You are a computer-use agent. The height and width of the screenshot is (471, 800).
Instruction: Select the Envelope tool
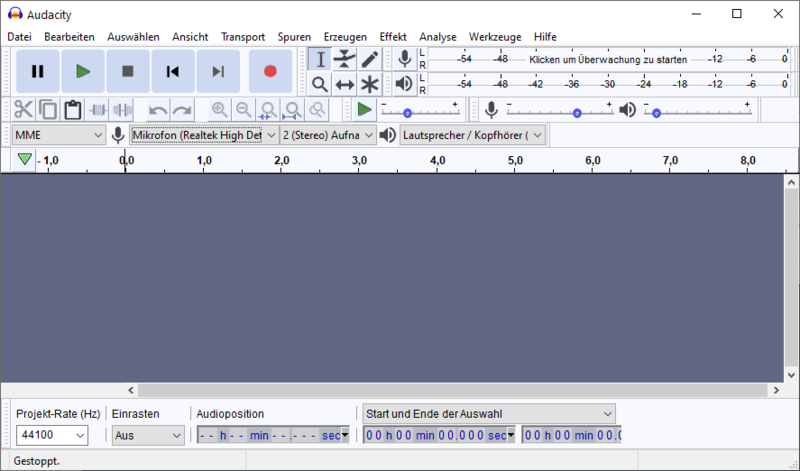[345, 59]
